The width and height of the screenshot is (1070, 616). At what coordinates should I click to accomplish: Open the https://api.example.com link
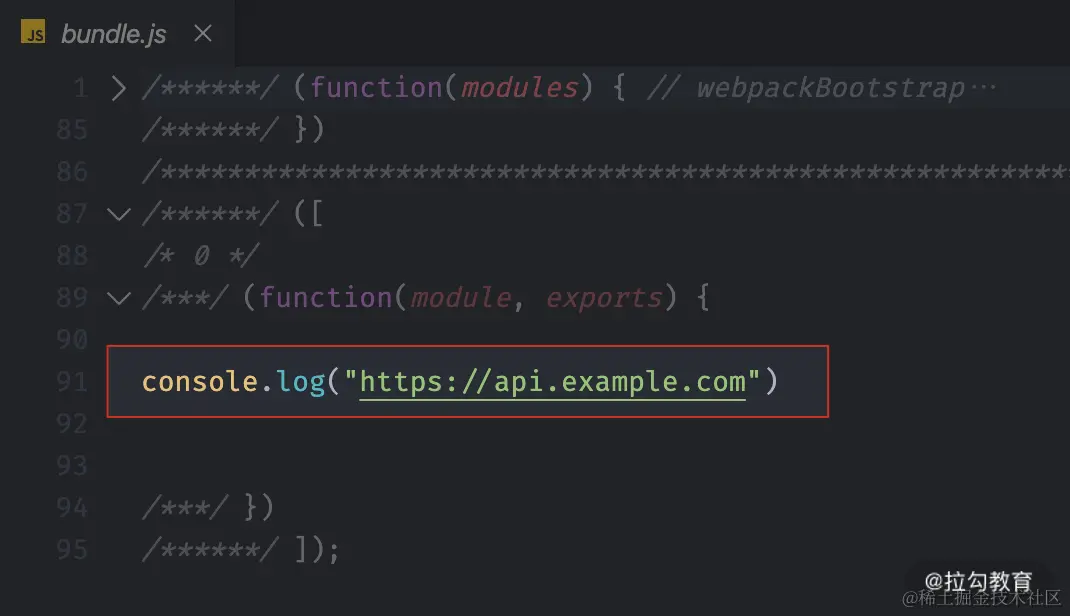coord(552,382)
